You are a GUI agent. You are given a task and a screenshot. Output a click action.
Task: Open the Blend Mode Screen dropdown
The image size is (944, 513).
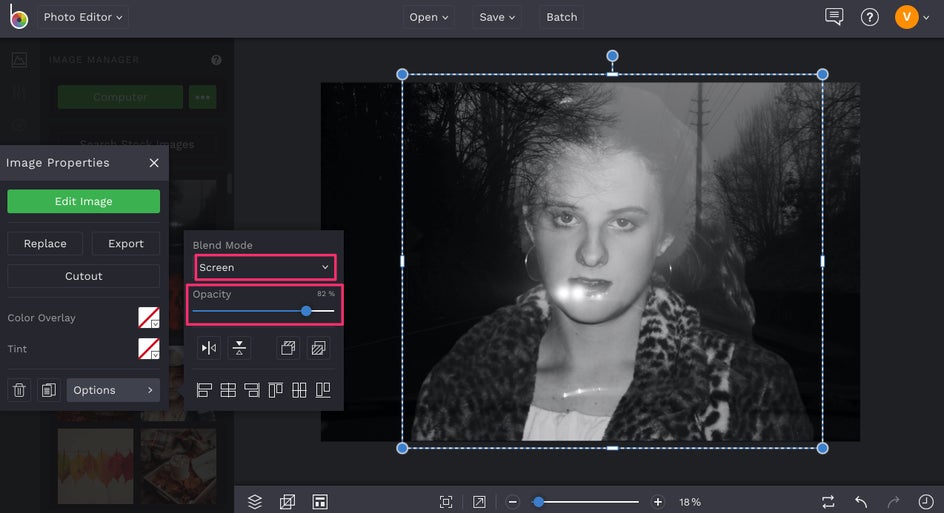[265, 267]
